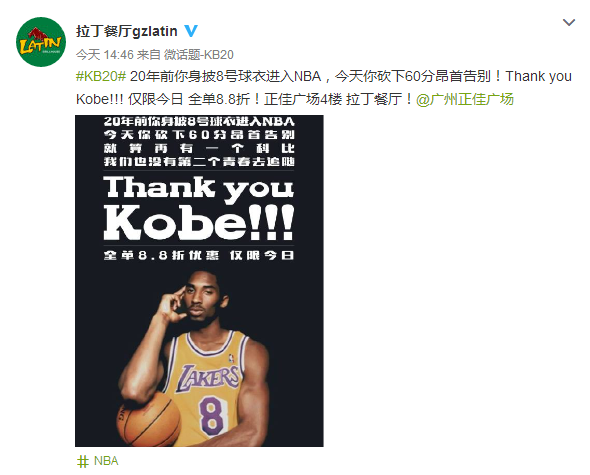Image resolution: width=590 pixels, height=475 pixels.
Task: Click the 微话题-KB20 source link
Action: coord(199,55)
